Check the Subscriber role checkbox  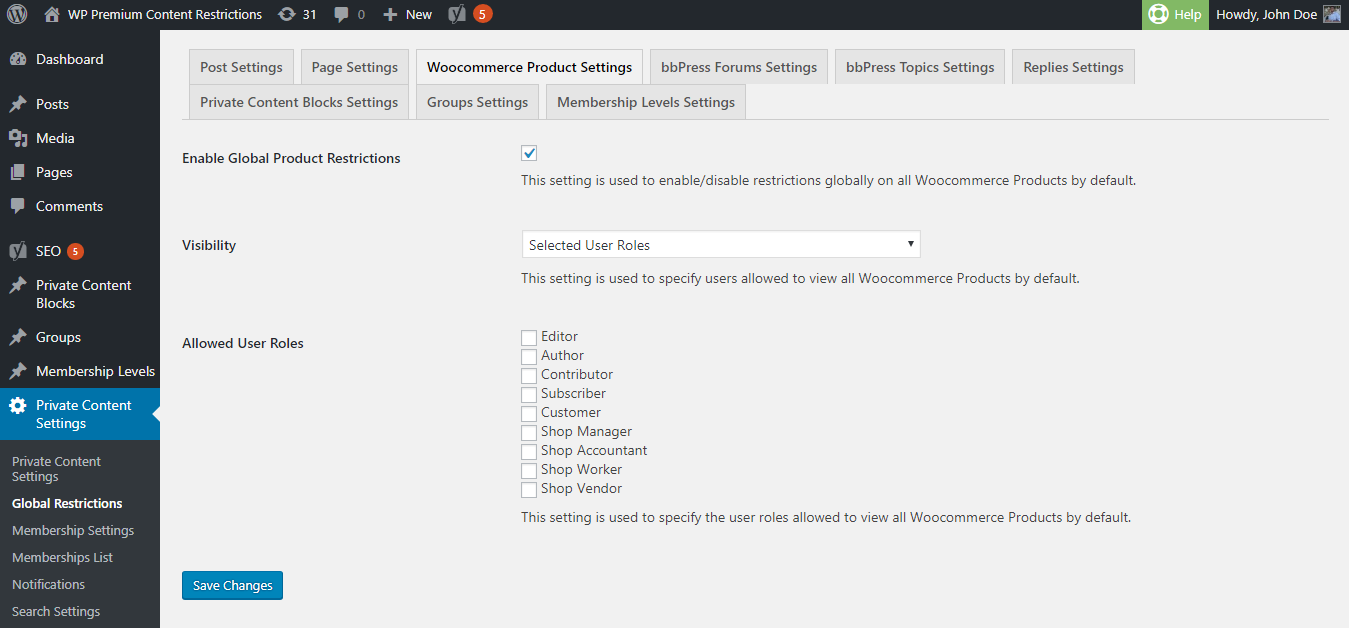[529, 395]
